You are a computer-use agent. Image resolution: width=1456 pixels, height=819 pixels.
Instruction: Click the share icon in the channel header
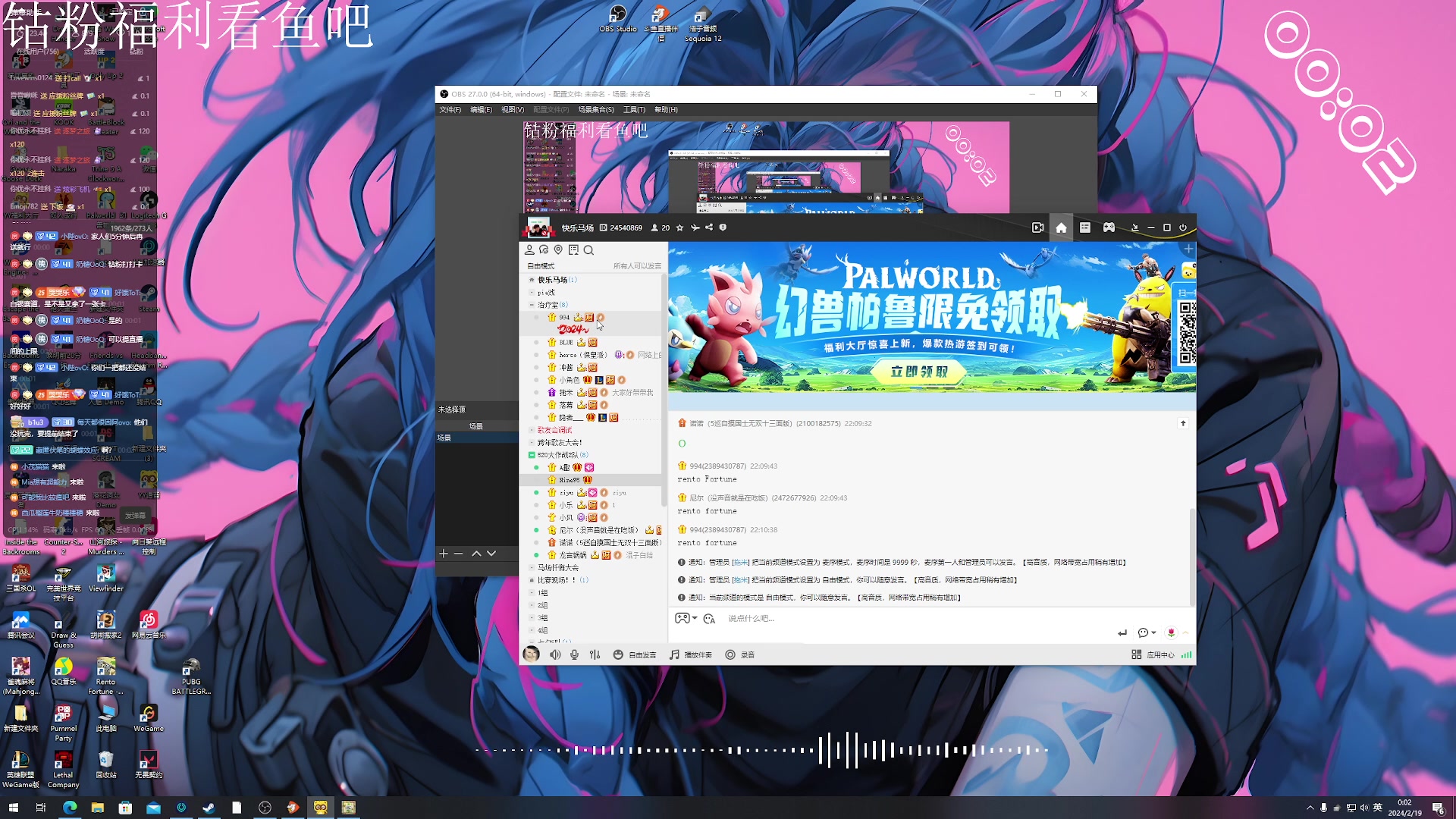coord(709,227)
